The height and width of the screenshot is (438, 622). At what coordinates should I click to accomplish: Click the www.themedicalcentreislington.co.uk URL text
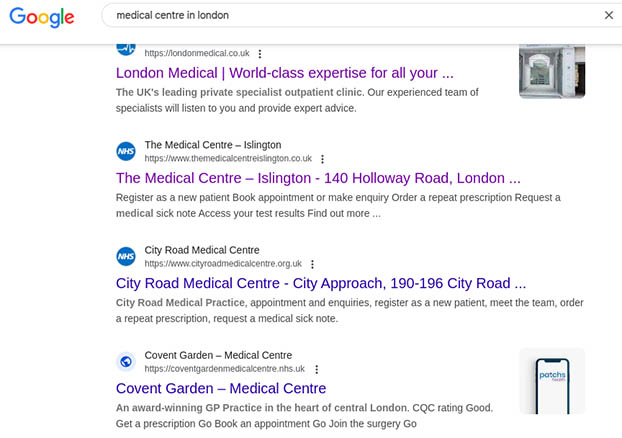tap(228, 159)
